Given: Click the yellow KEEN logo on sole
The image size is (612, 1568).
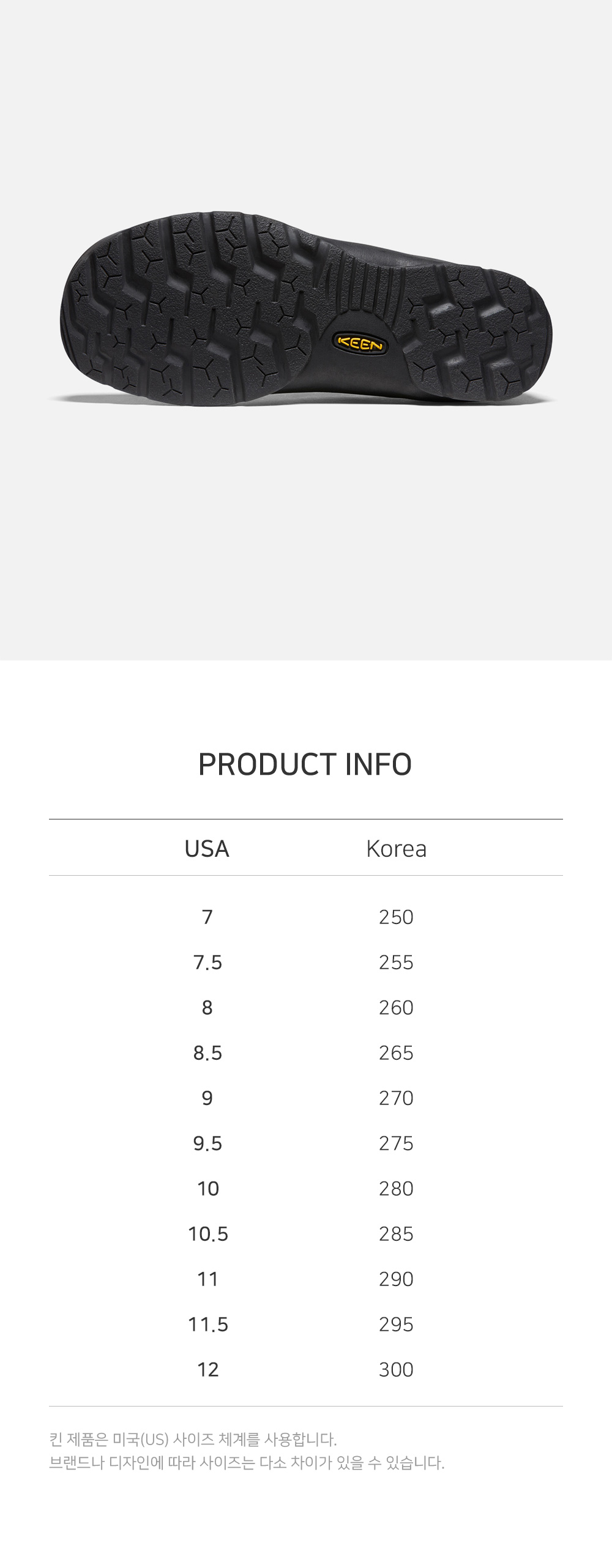Looking at the screenshot, I should tap(360, 343).
